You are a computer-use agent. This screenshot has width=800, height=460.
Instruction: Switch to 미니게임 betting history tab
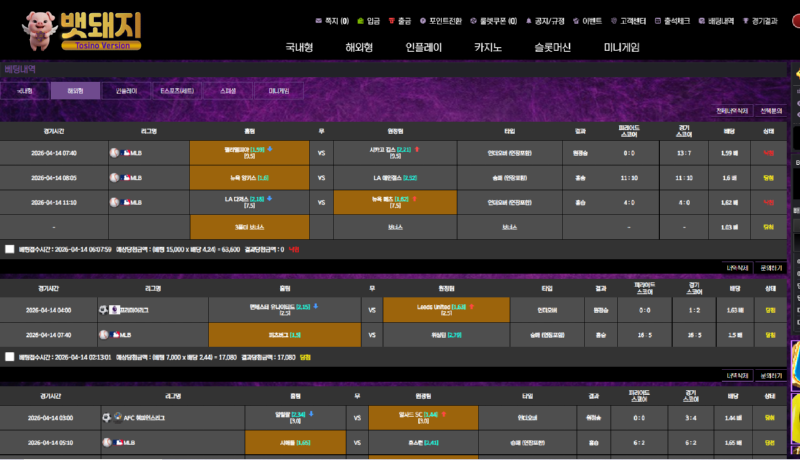[x=279, y=91]
